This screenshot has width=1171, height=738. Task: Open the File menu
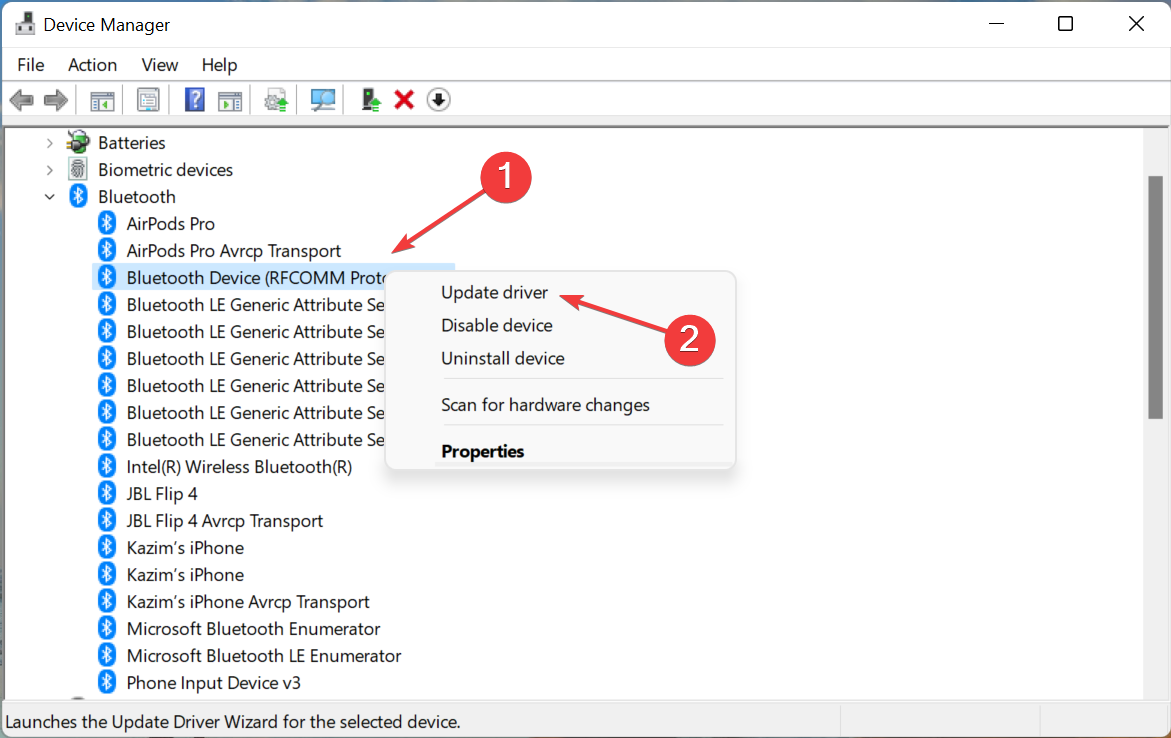coord(31,65)
